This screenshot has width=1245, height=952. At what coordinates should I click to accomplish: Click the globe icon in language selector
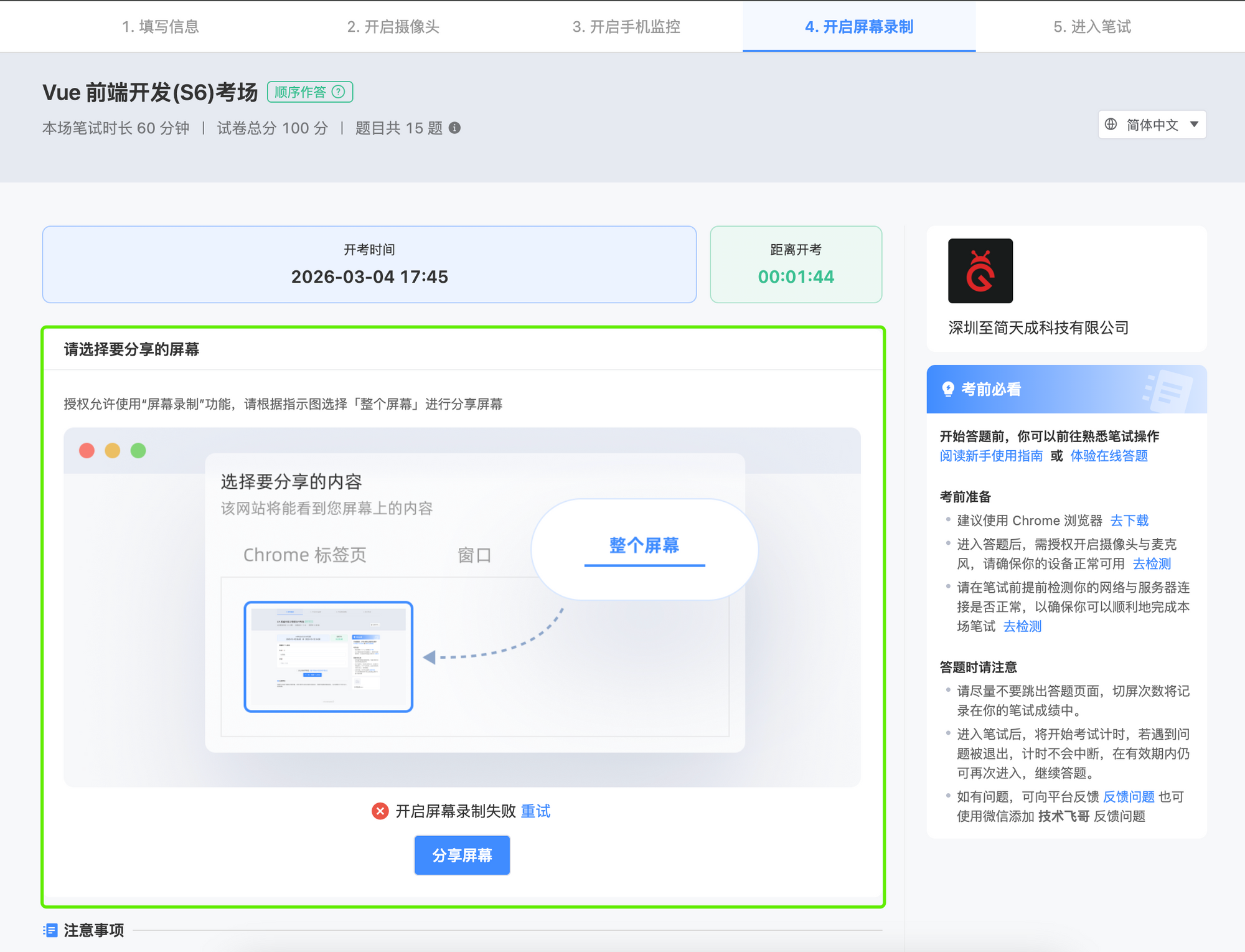point(1111,125)
